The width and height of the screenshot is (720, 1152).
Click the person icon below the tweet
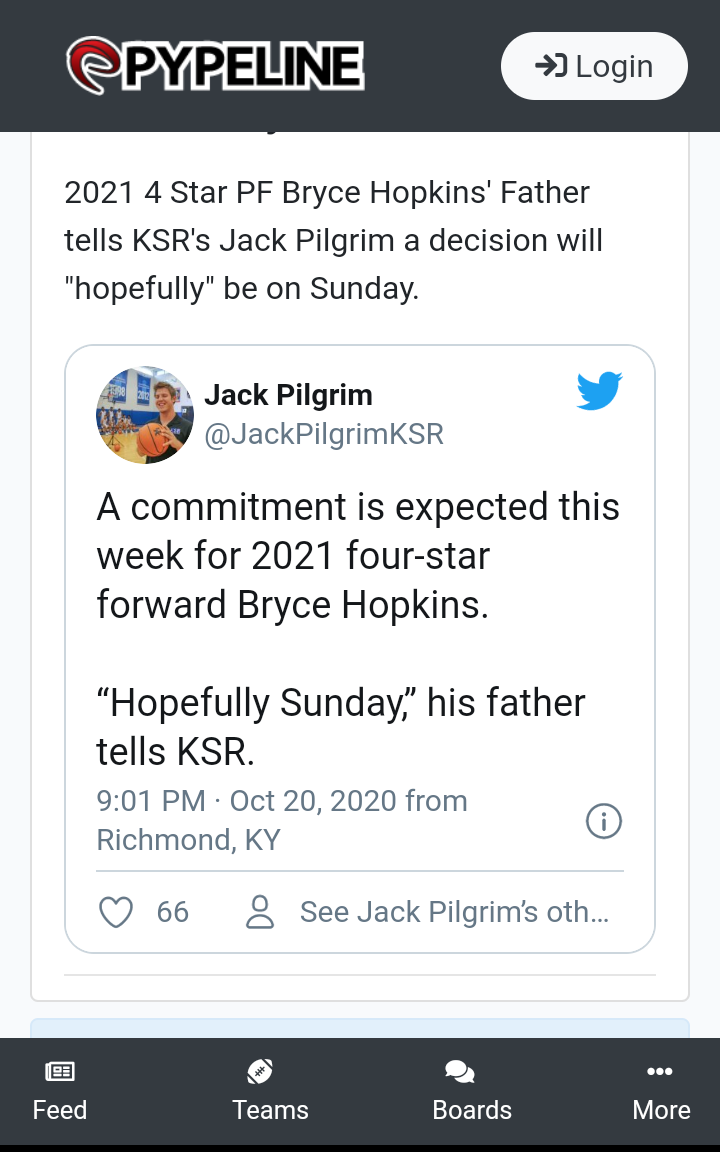(x=260, y=912)
